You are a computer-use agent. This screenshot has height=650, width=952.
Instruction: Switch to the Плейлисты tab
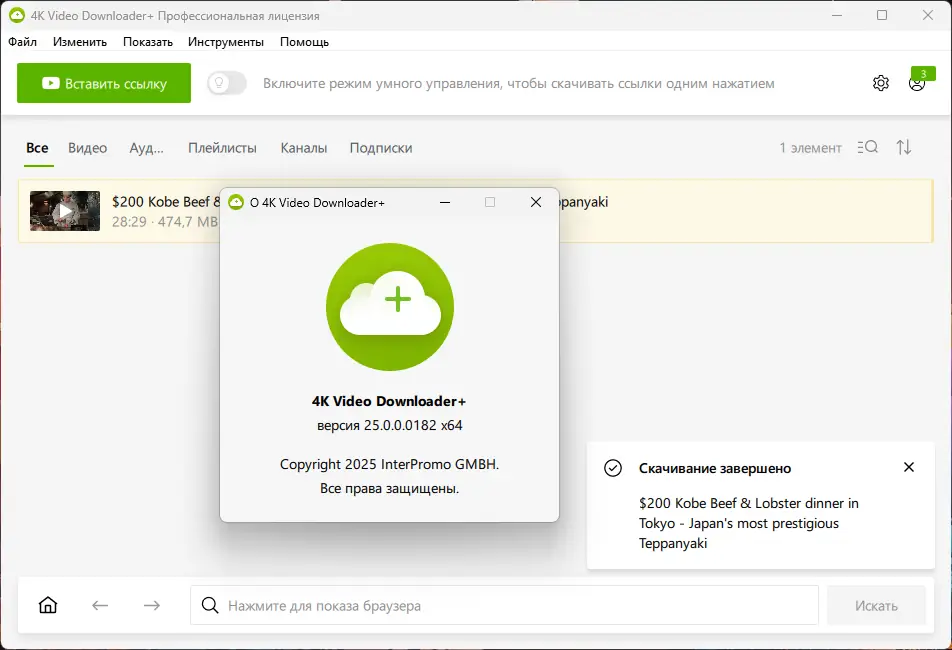(x=222, y=147)
